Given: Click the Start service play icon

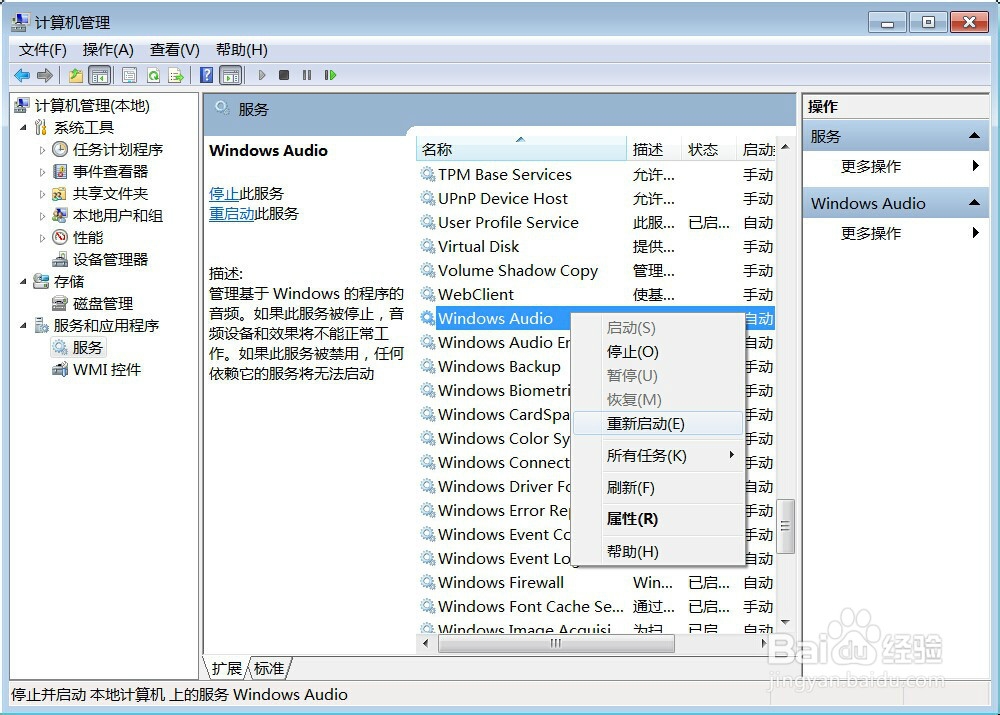Looking at the screenshot, I should click(261, 75).
